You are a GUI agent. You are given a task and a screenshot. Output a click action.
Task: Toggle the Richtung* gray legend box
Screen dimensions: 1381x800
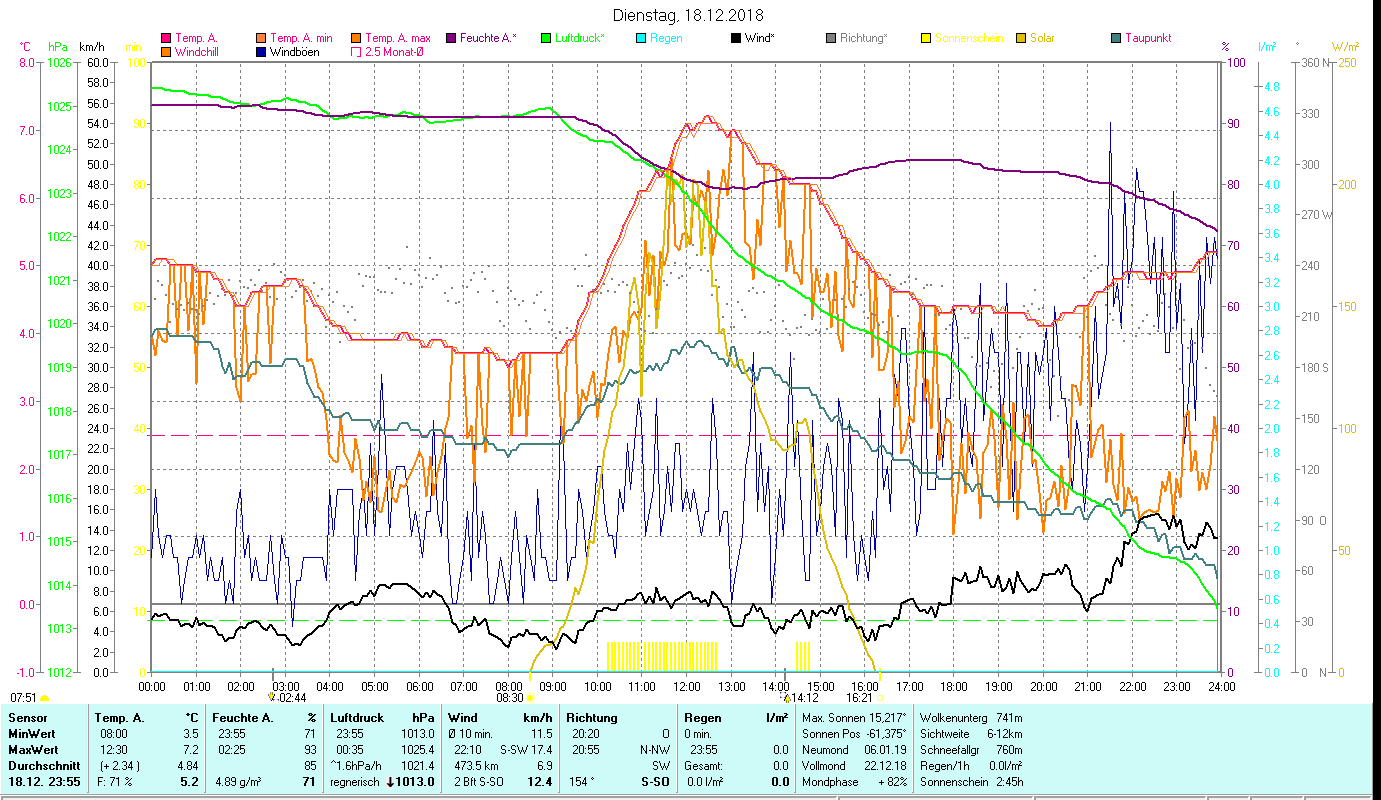(x=831, y=38)
